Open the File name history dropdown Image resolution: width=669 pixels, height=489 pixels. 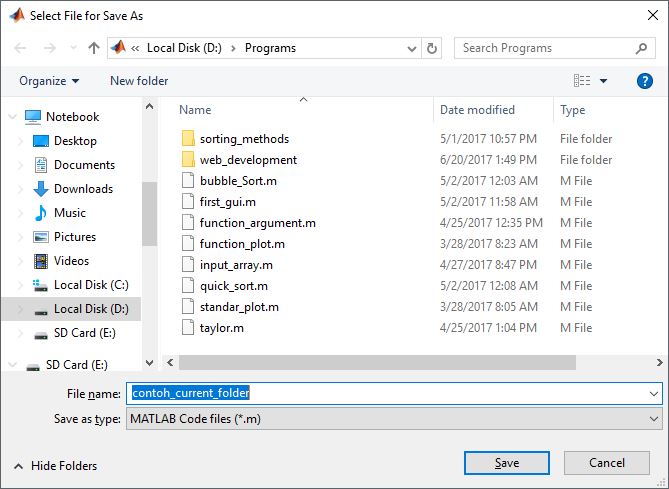point(654,393)
